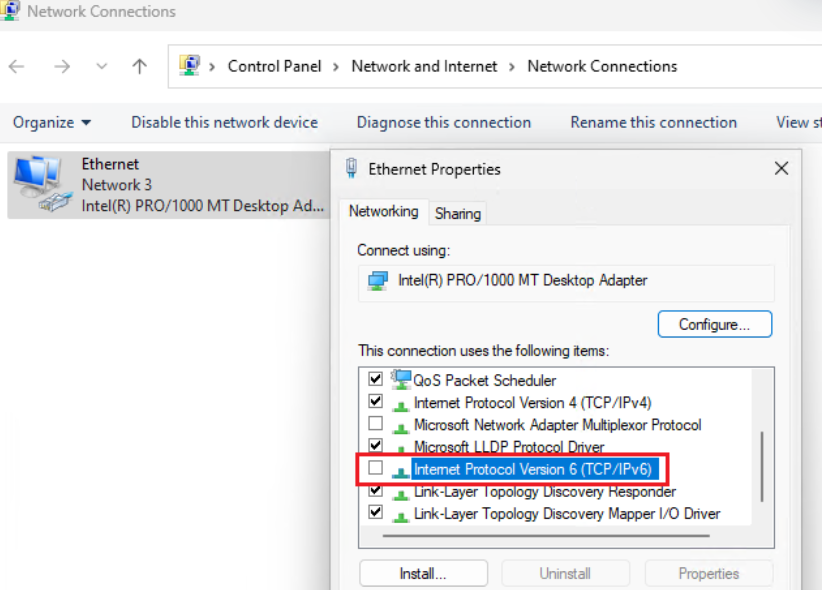Click the Up one level arrow

(140, 67)
